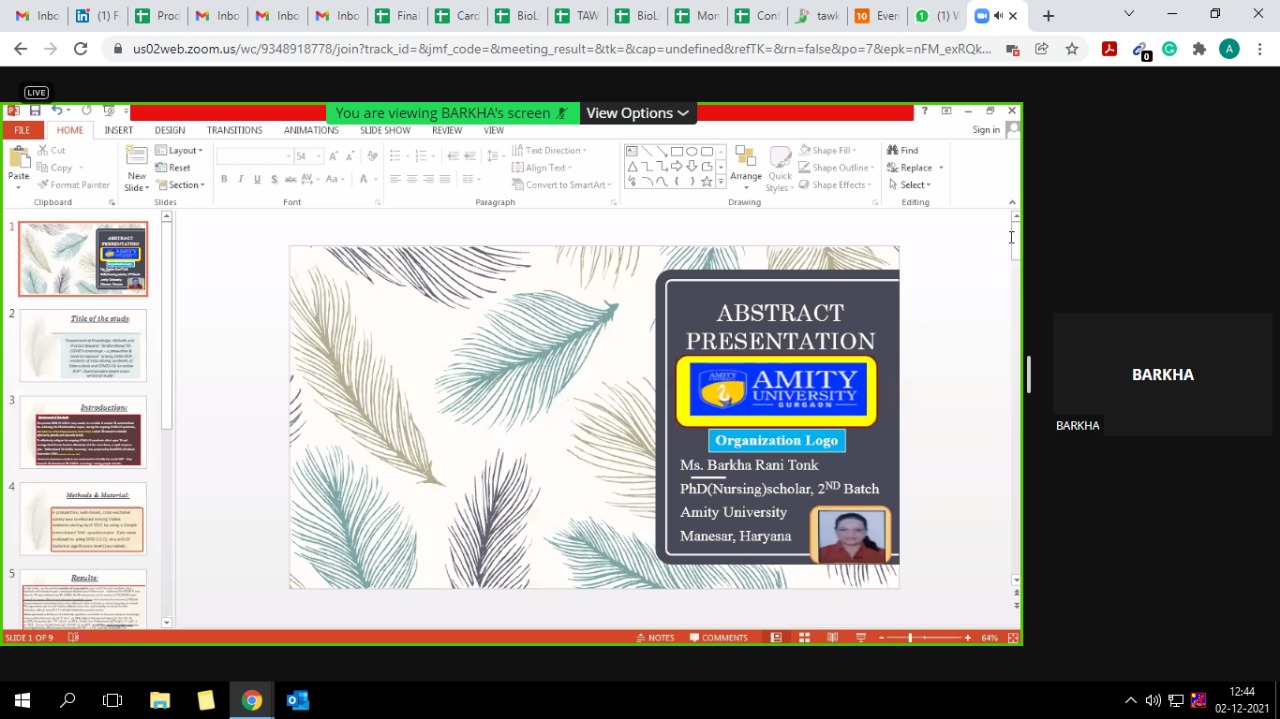Start Slide Show from status bar icon
The image size is (1280, 719).
pos(860,638)
